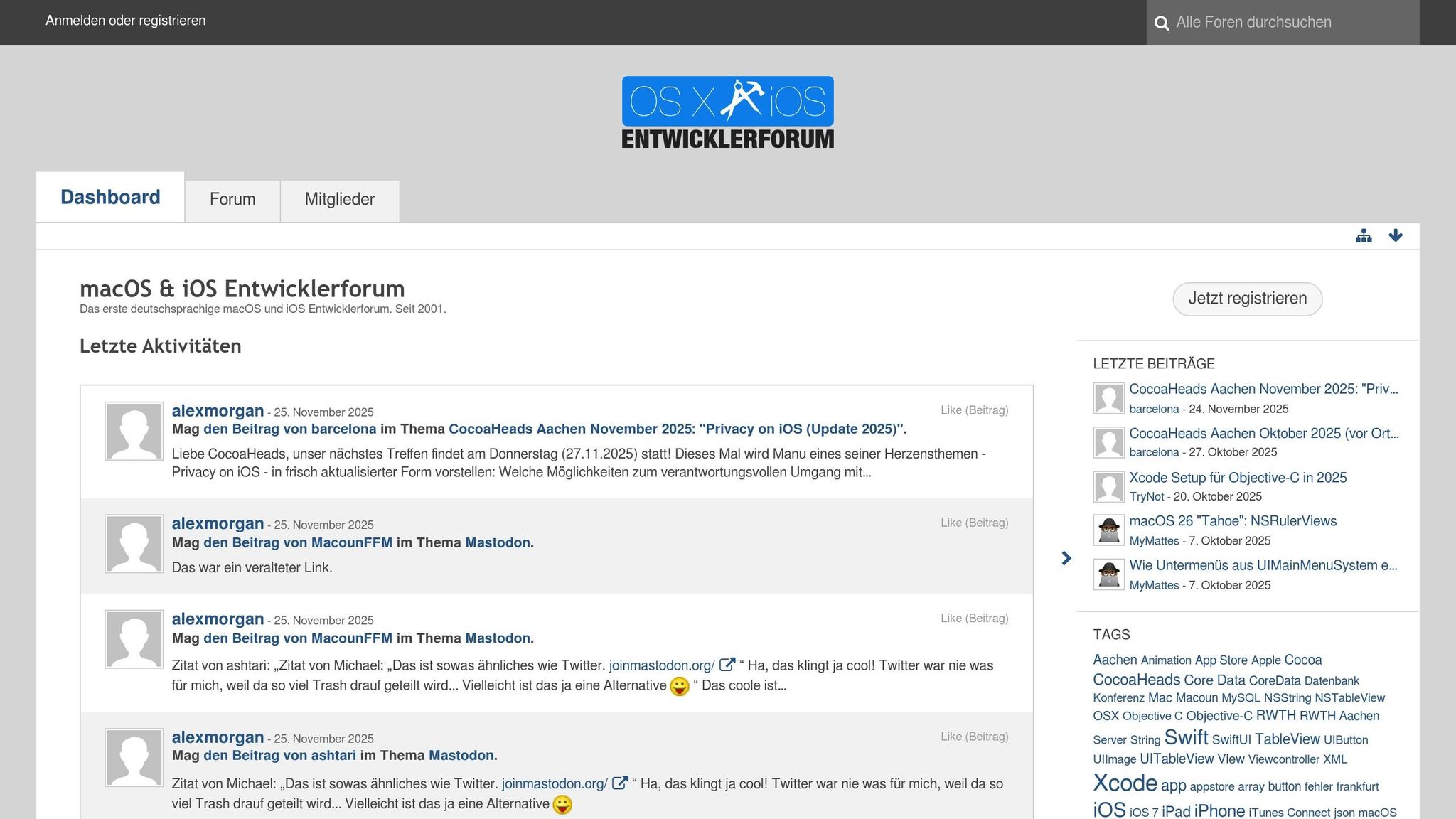Viewport: 1456px width, 819px height.
Task: Open the Xcode tag
Action: (1124, 783)
